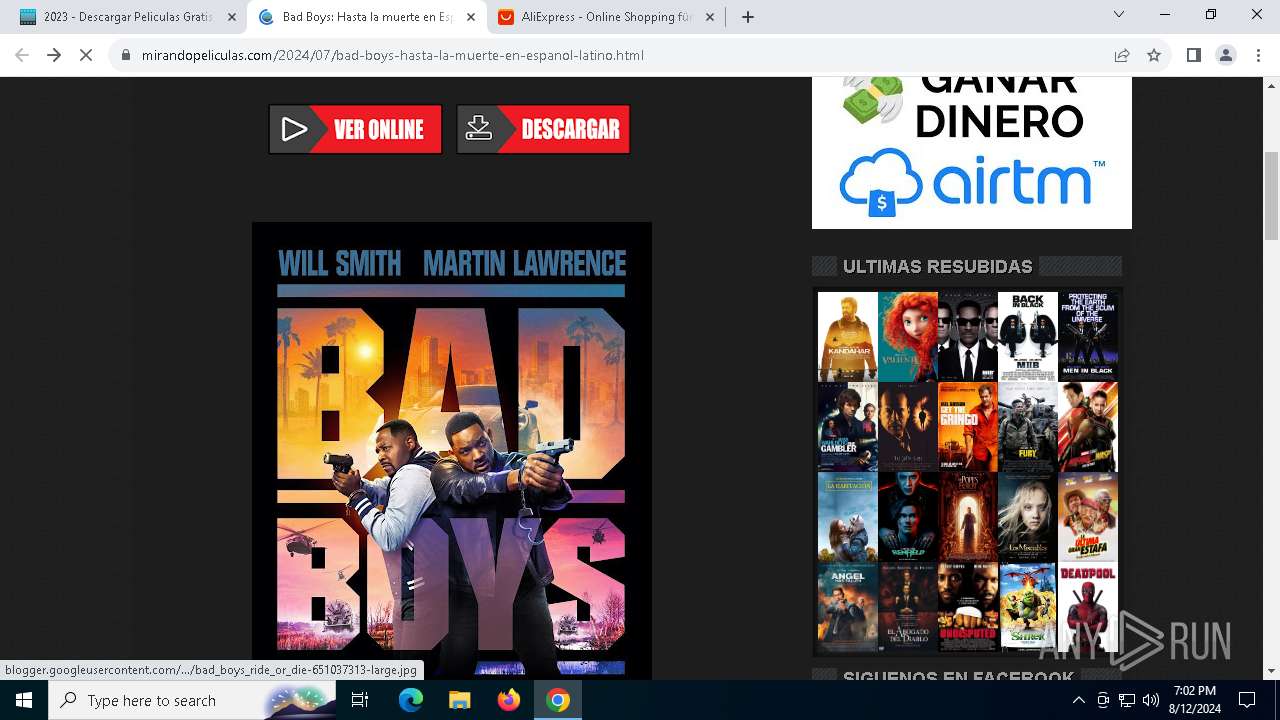Open El Abogado del Diablo poster
1280x720 pixels.
908,607
